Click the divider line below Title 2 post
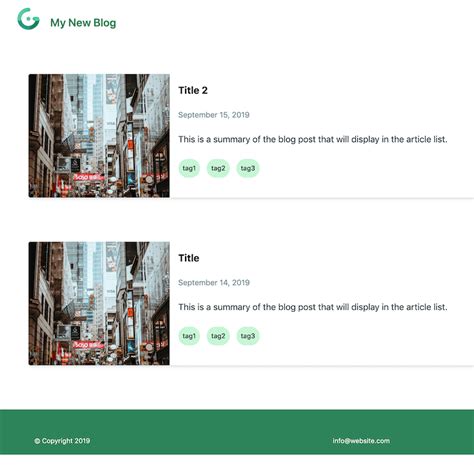 click(x=322, y=198)
